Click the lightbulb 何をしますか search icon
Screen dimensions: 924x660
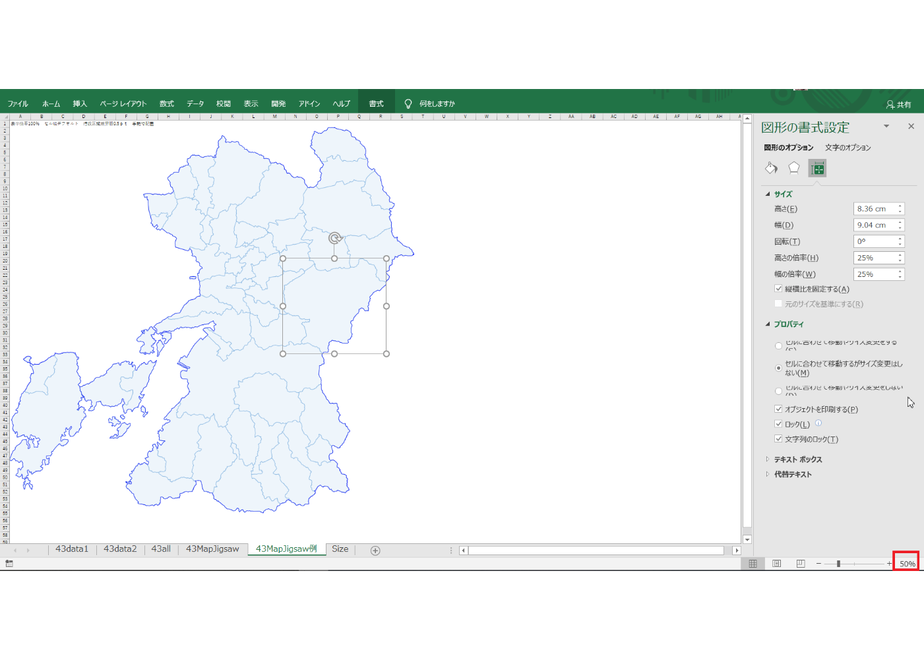pyautogui.click(x=408, y=104)
